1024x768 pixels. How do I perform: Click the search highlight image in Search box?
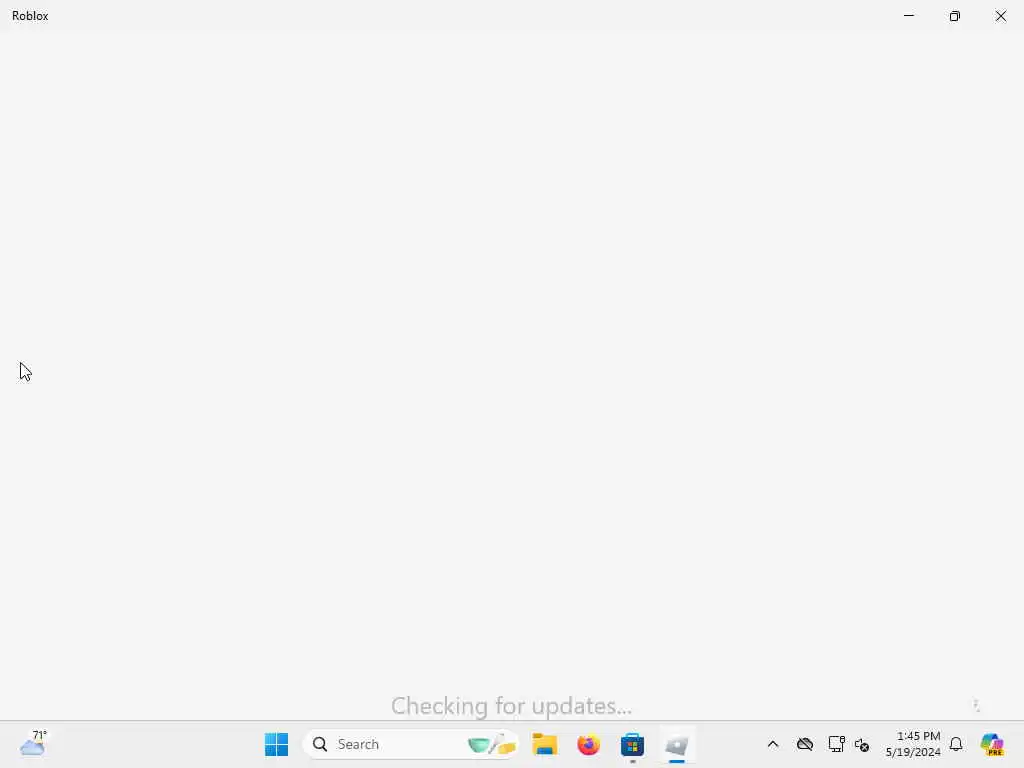[x=492, y=744]
